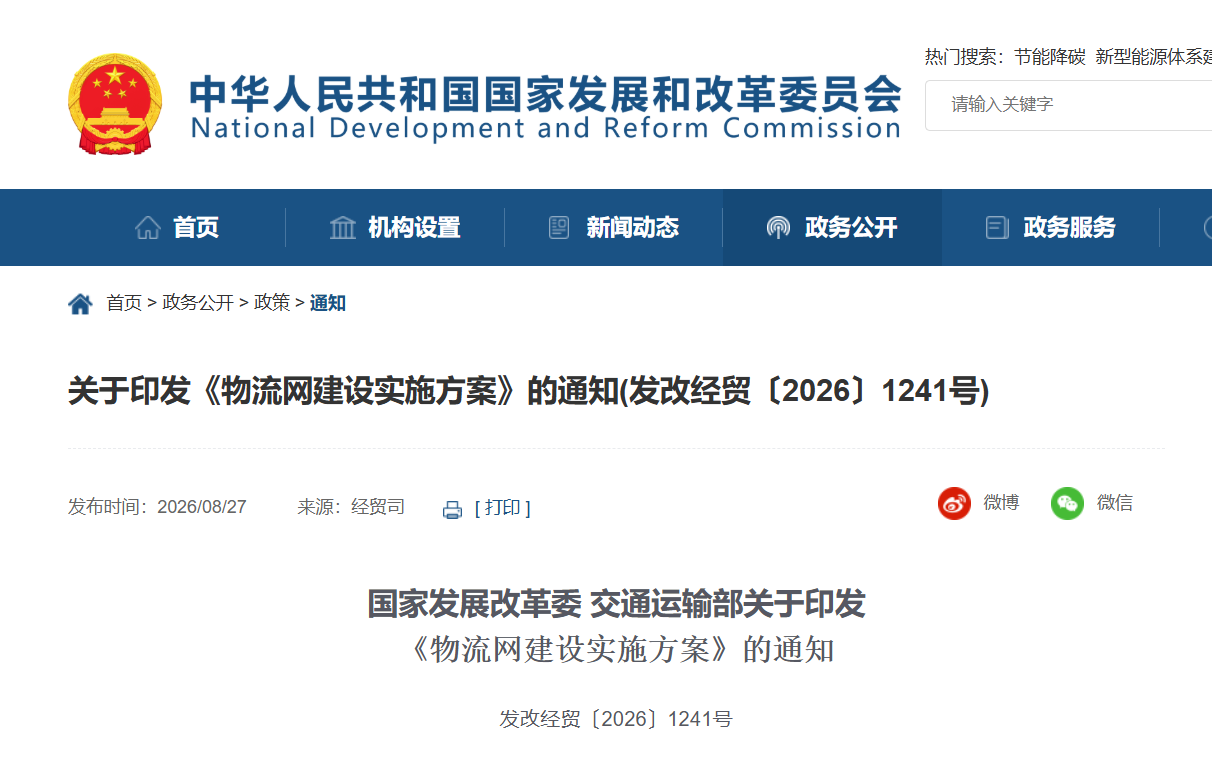
Task: Click the blue home icon in breadcrumb
Action: (x=80, y=303)
